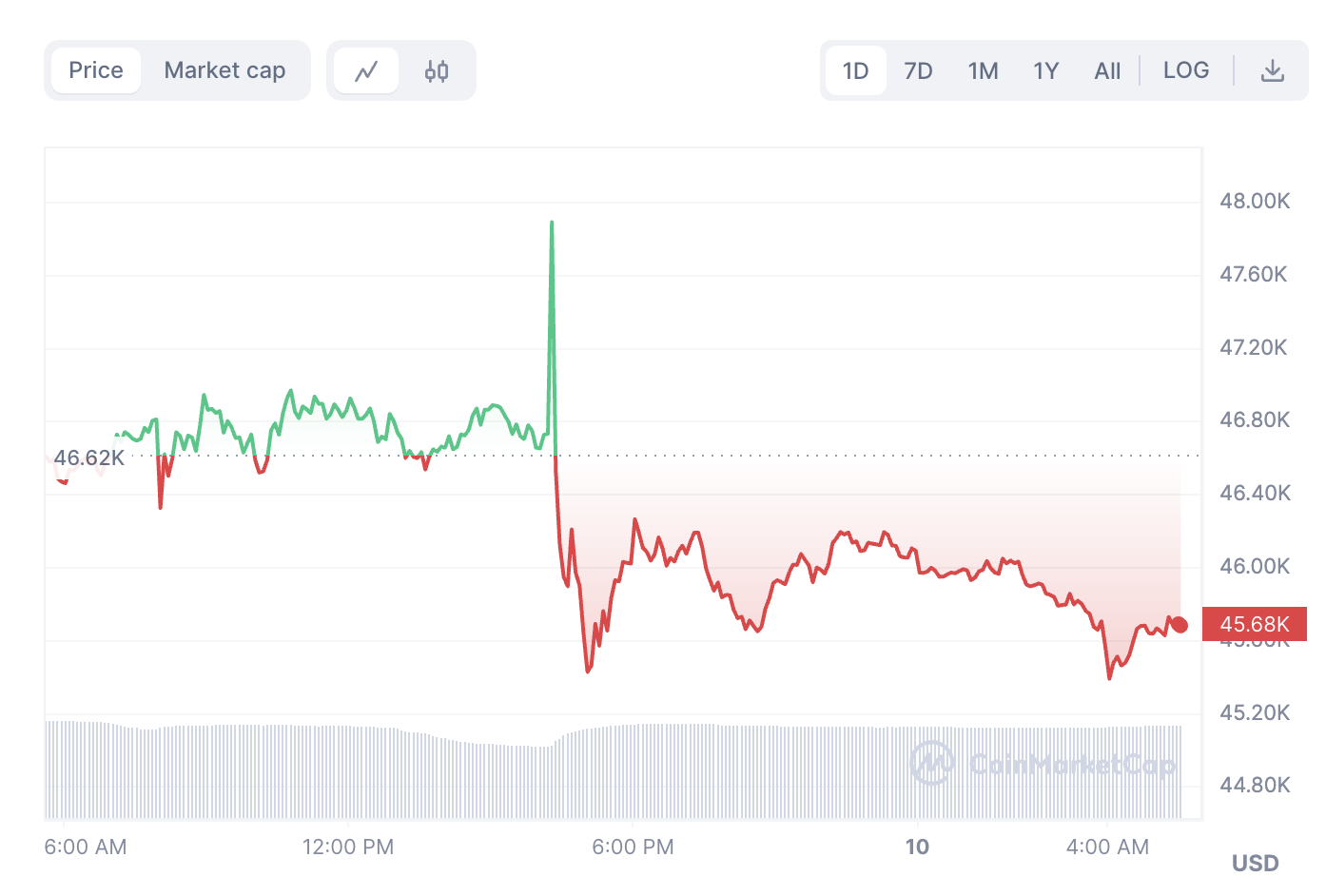Click the price spike peak near 48.00K
Viewport: 1326px width, 896px height.
point(552,224)
